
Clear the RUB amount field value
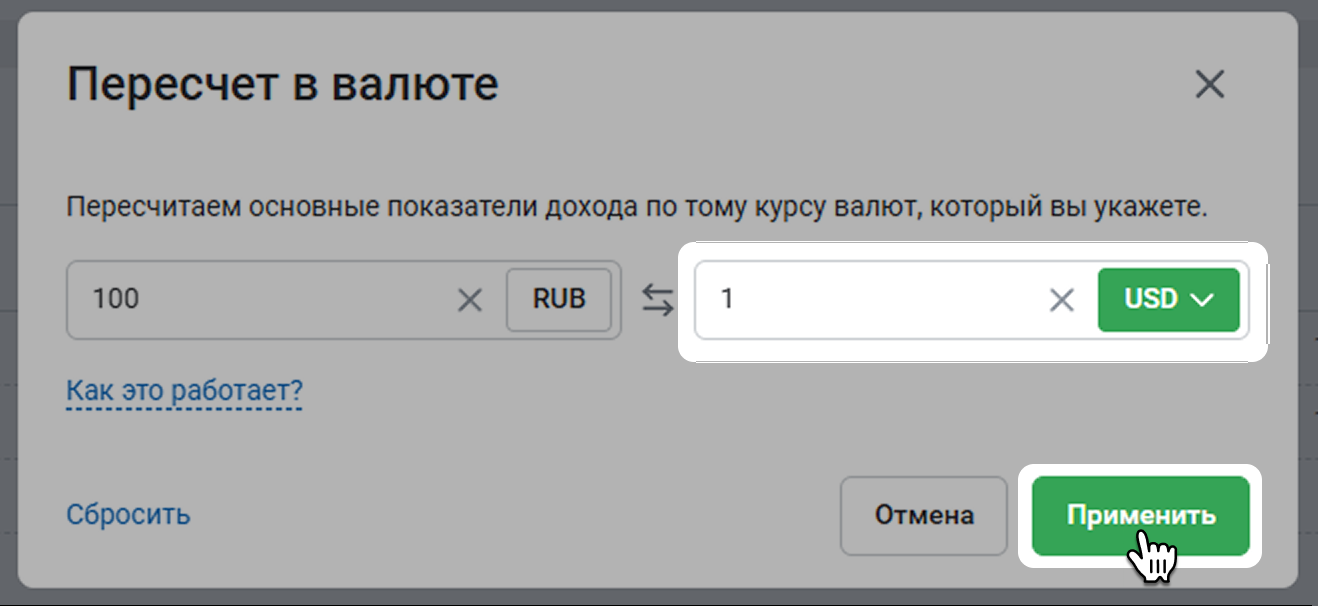pos(469,300)
